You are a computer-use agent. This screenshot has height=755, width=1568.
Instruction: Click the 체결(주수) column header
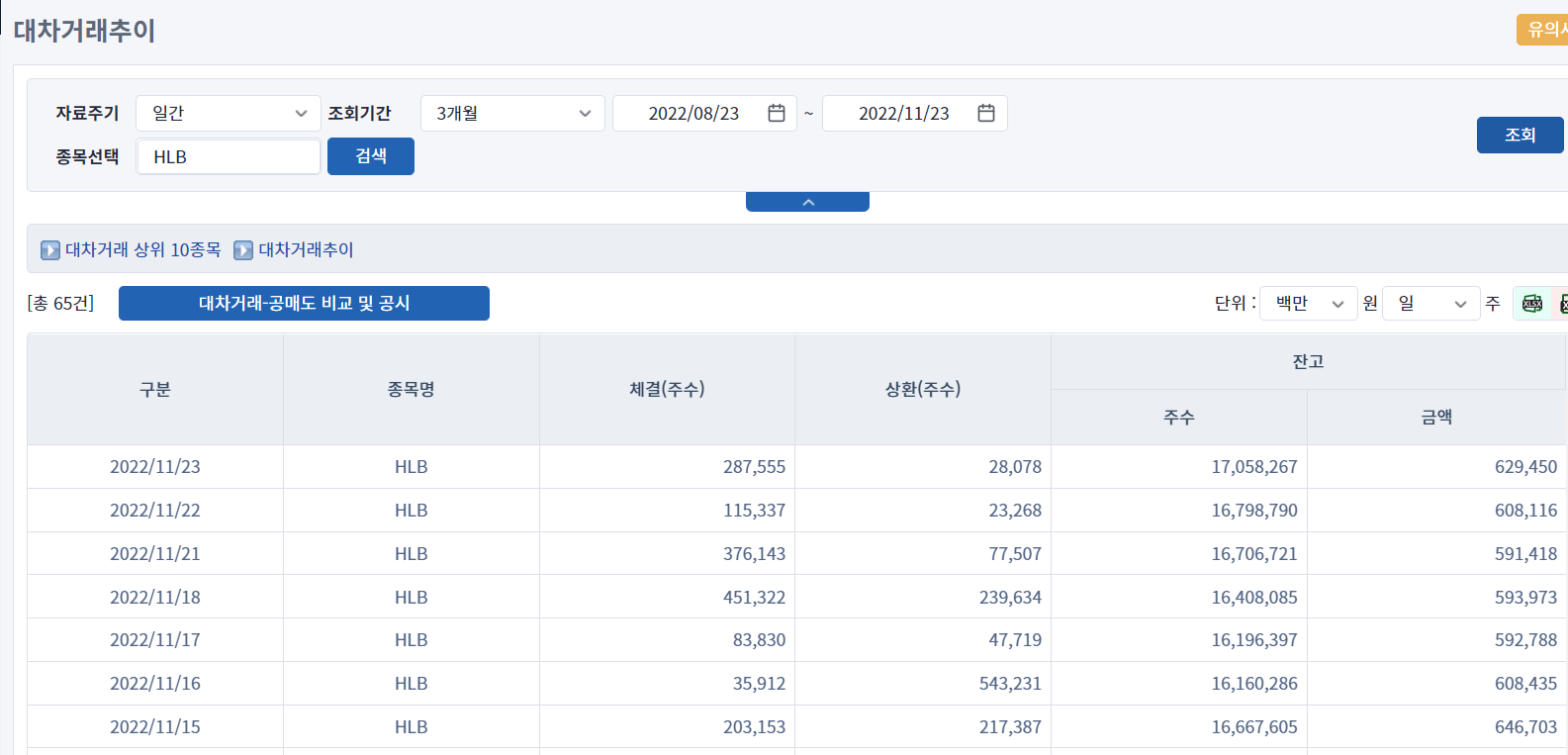pos(668,389)
